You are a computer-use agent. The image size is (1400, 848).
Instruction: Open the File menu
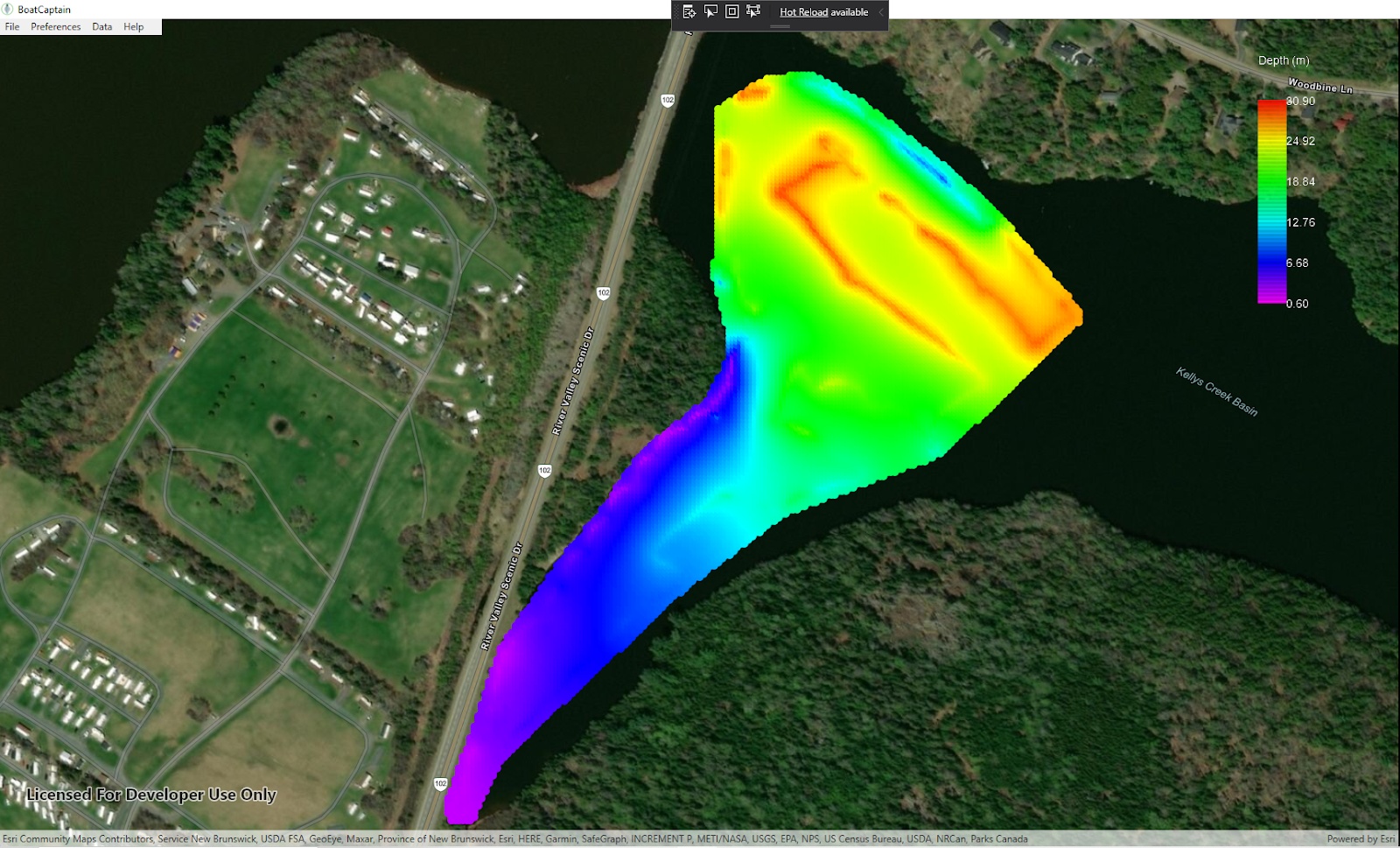(12, 27)
